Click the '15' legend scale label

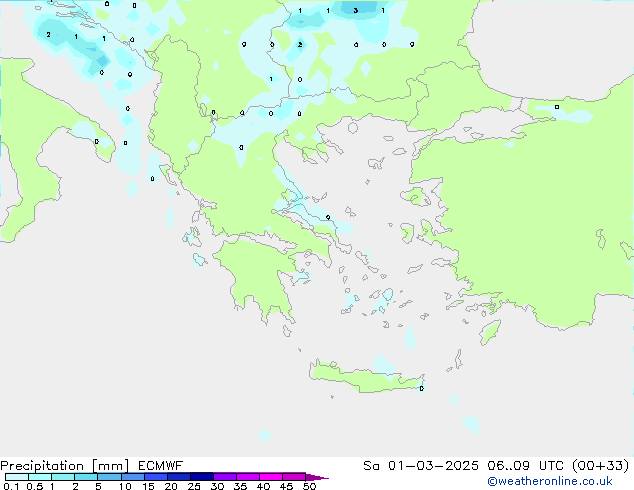[148, 486]
